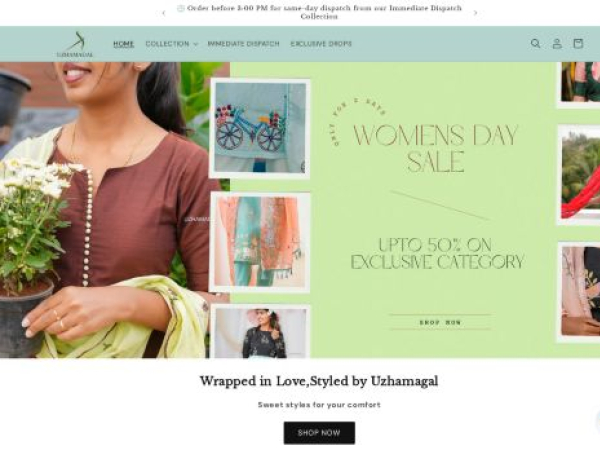
Task: Open the Immediate Dispatch menu item
Action: [243, 44]
